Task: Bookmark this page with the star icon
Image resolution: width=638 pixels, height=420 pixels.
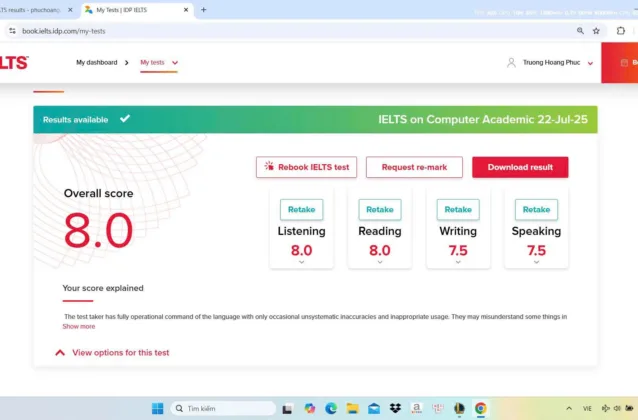Action: [x=596, y=31]
